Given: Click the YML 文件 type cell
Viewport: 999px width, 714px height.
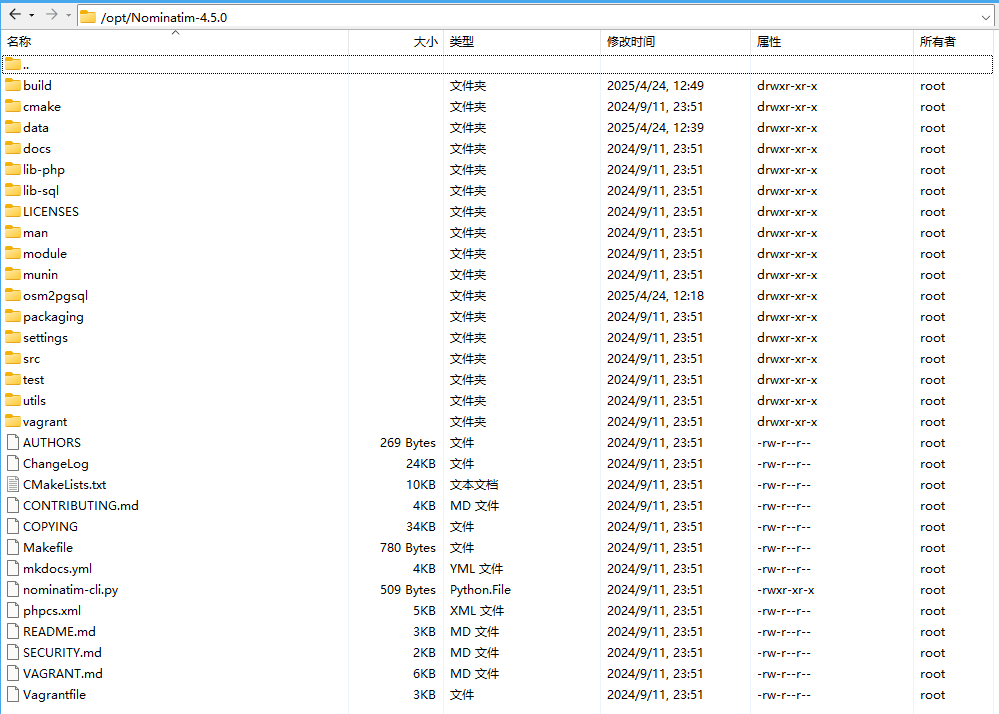Looking at the screenshot, I should click(x=477, y=569).
